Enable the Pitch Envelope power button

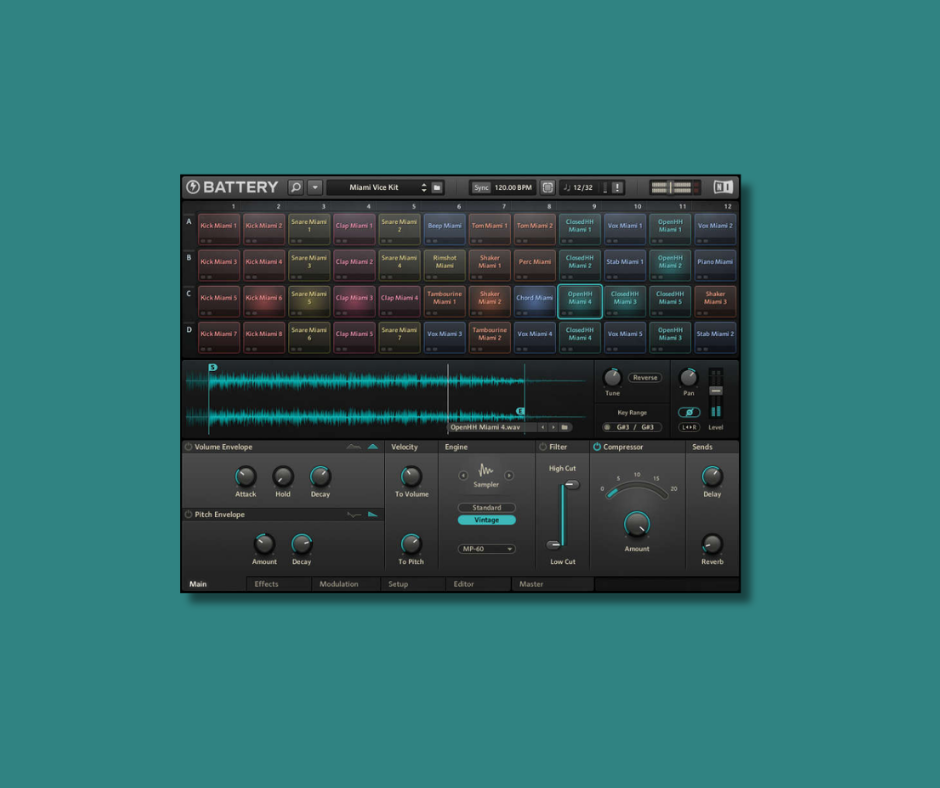click(188, 515)
